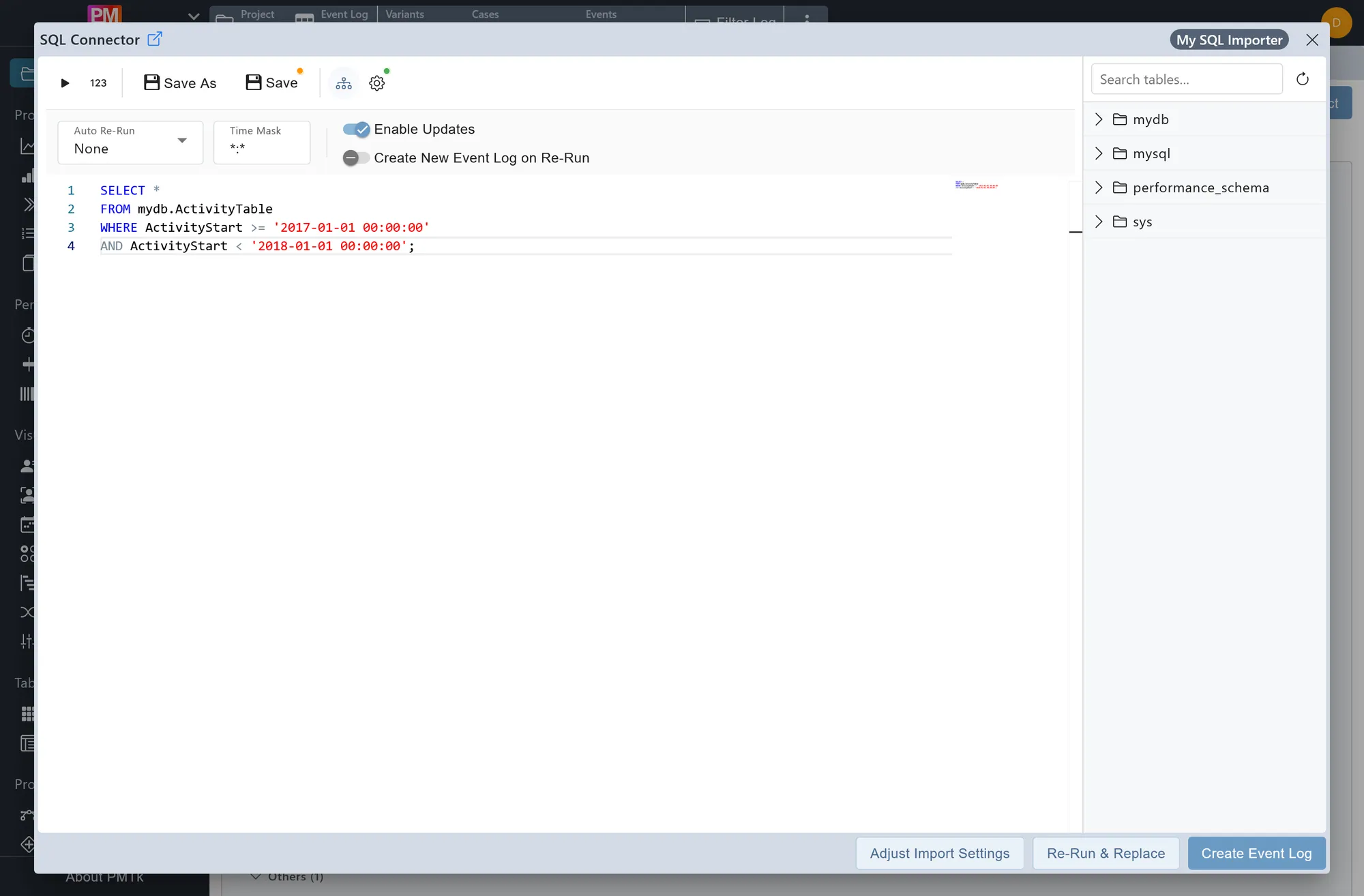Click the My SQL Importer badge
The width and height of the screenshot is (1364, 896).
coord(1229,40)
